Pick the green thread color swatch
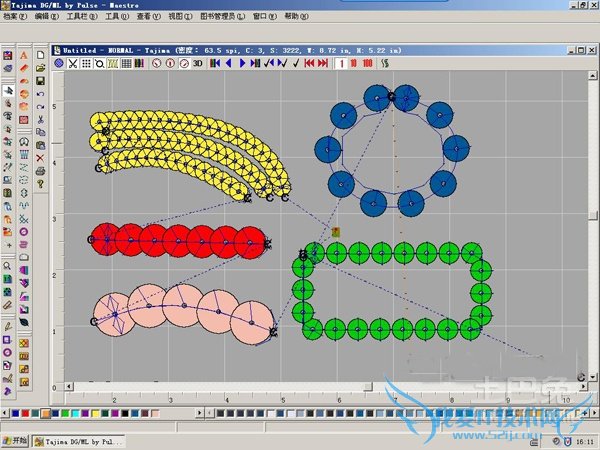The image size is (600, 450). (x=65, y=413)
